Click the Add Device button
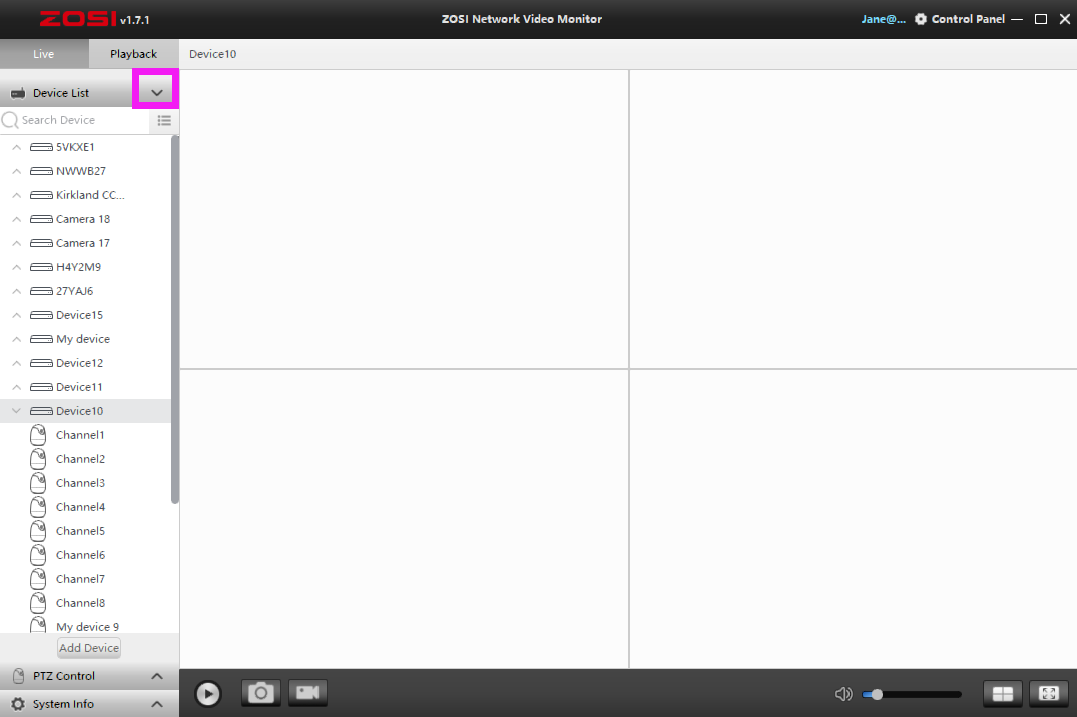The image size is (1077, 717). 89,648
